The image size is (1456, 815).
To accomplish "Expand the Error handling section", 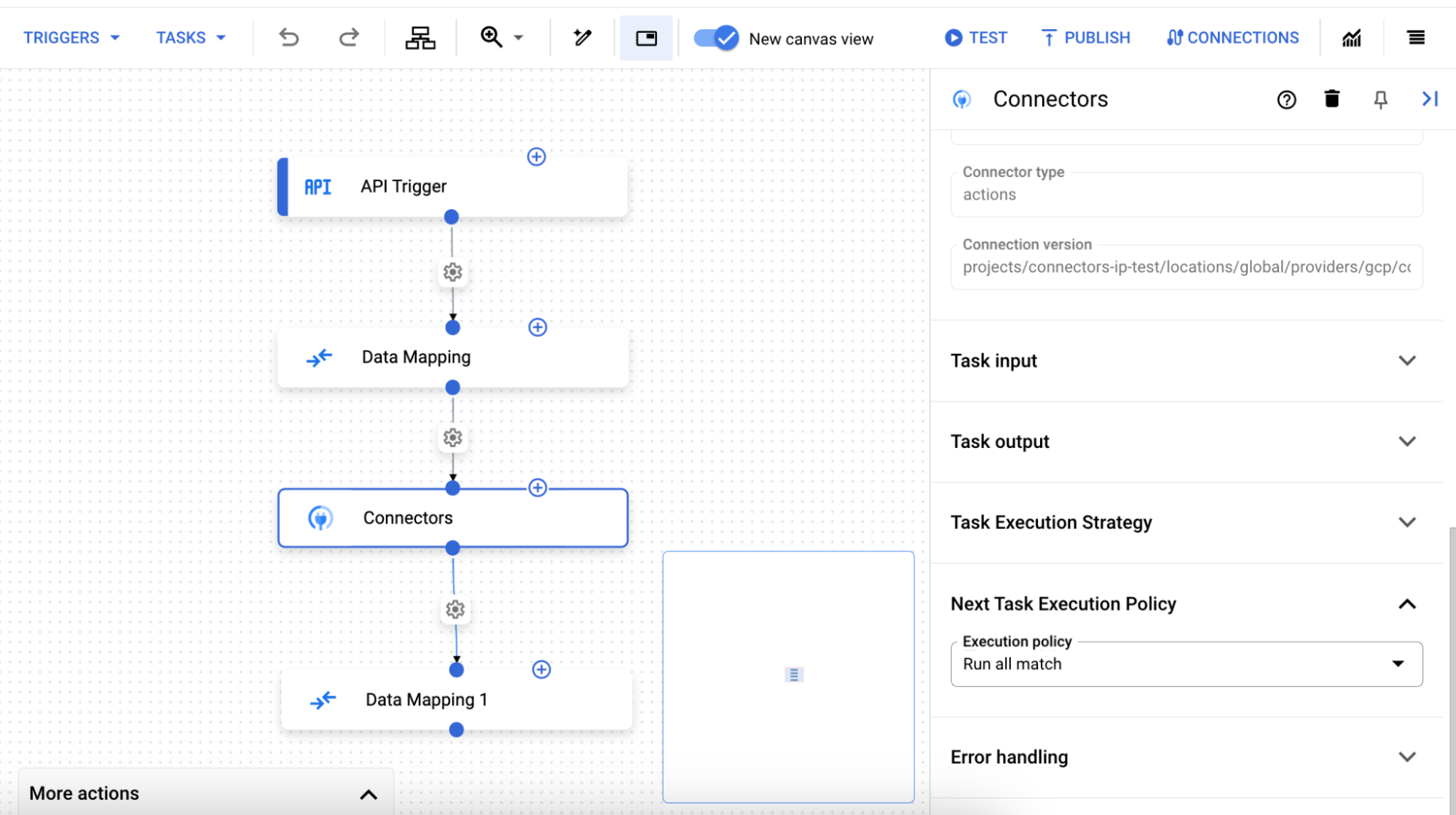I will click(1407, 756).
